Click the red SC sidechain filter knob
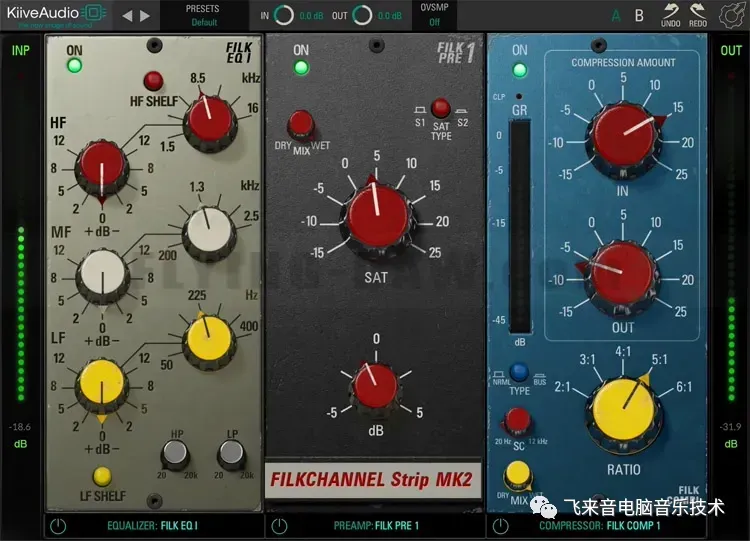The height and width of the screenshot is (541, 750). point(518,421)
